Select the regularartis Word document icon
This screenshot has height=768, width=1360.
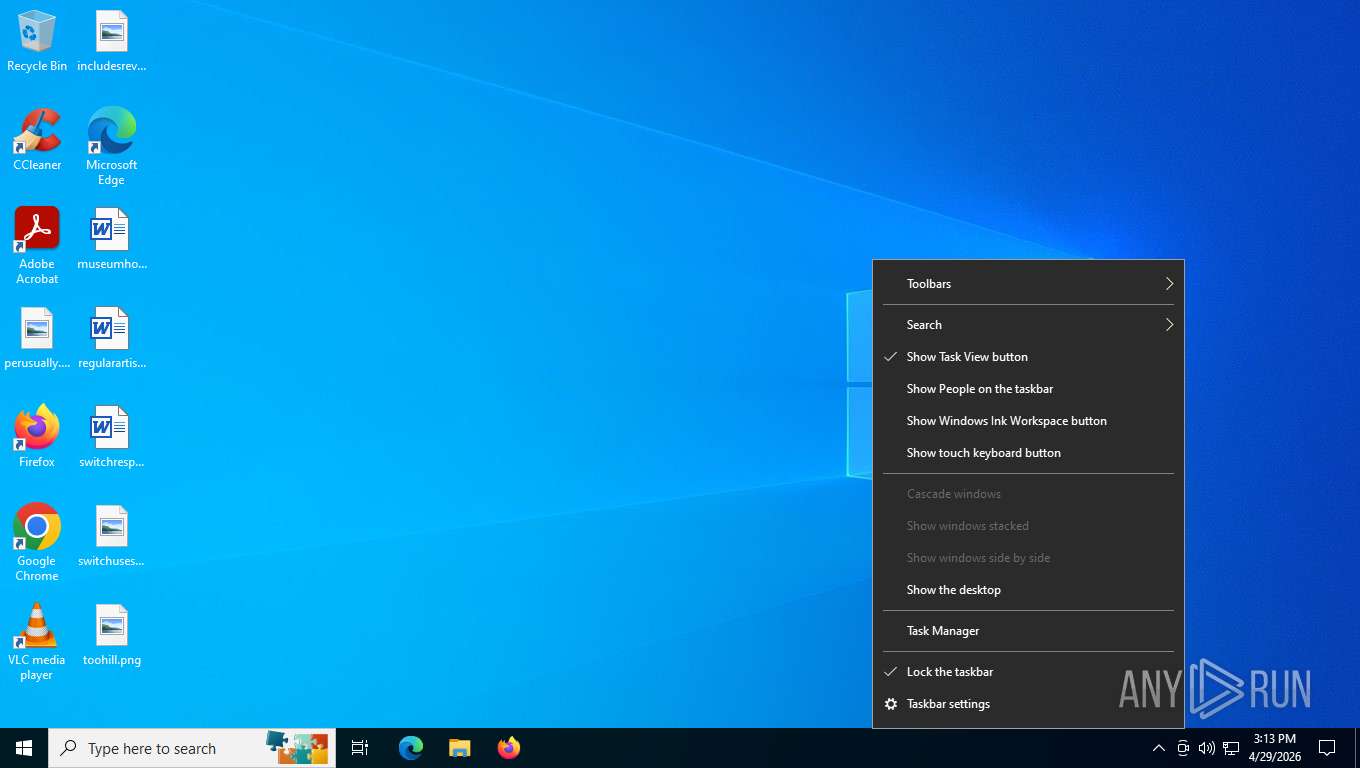tap(112, 337)
